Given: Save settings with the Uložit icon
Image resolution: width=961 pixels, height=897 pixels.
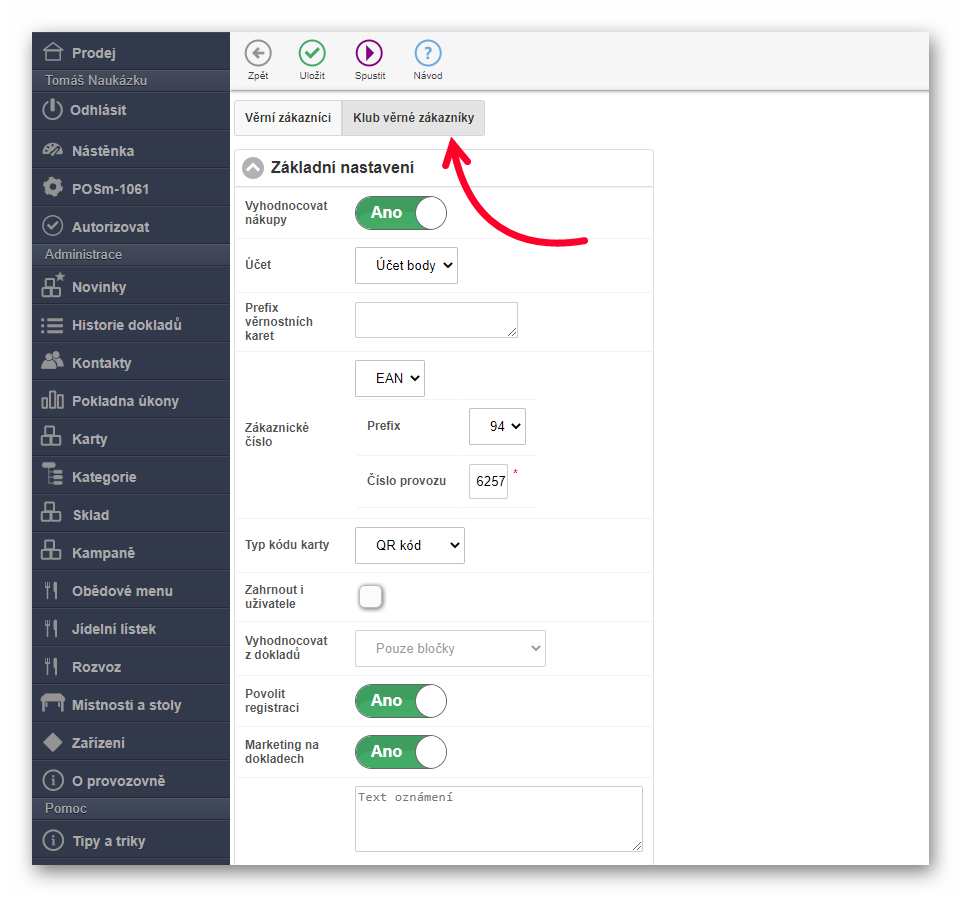Looking at the screenshot, I should pyautogui.click(x=312, y=53).
